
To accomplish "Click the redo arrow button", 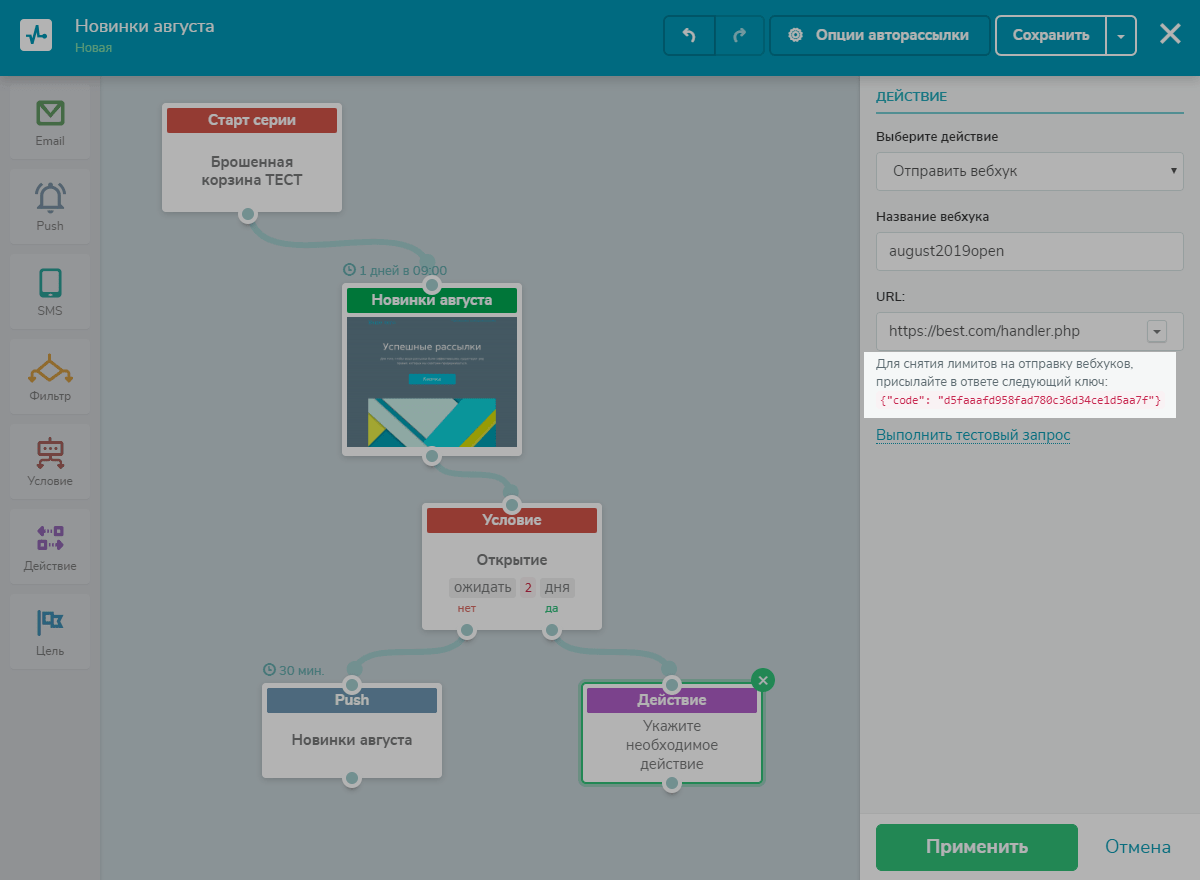I will click(740, 35).
